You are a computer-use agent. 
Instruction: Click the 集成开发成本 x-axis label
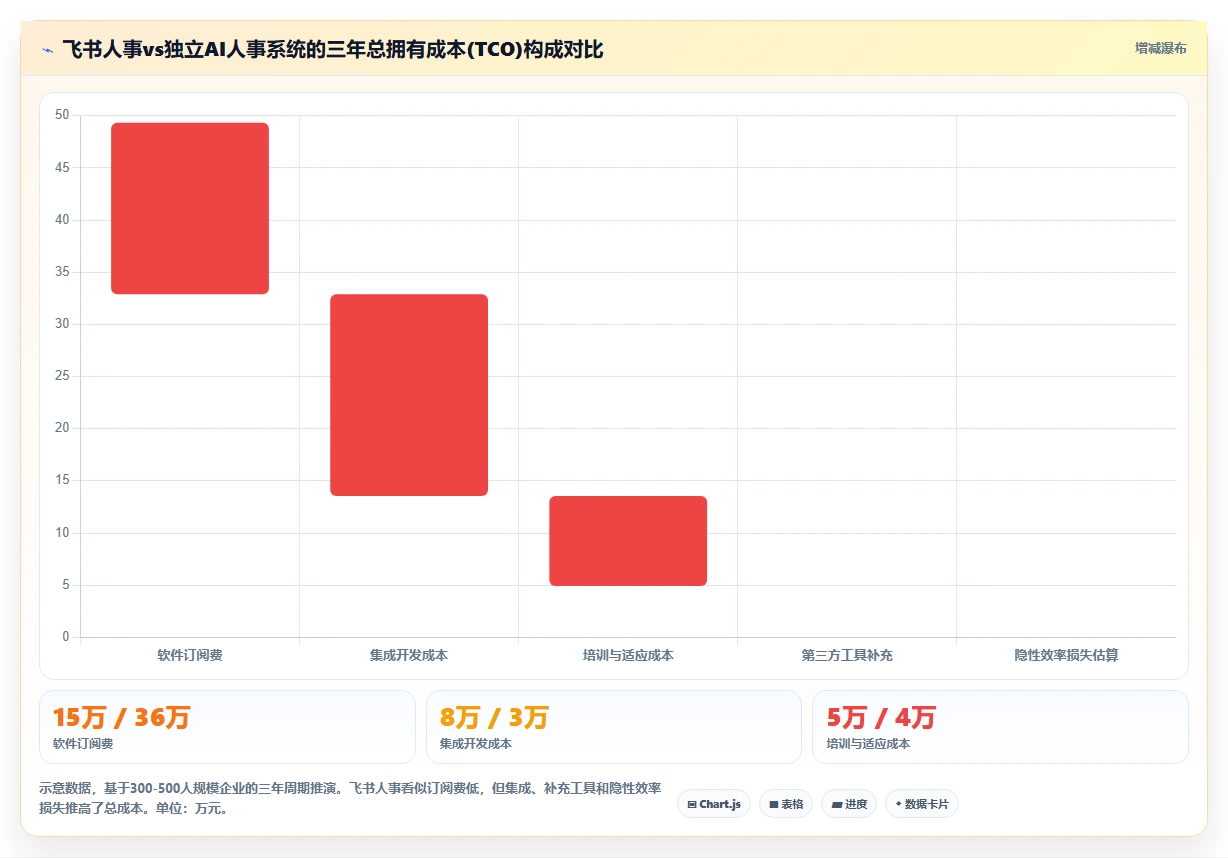409,656
